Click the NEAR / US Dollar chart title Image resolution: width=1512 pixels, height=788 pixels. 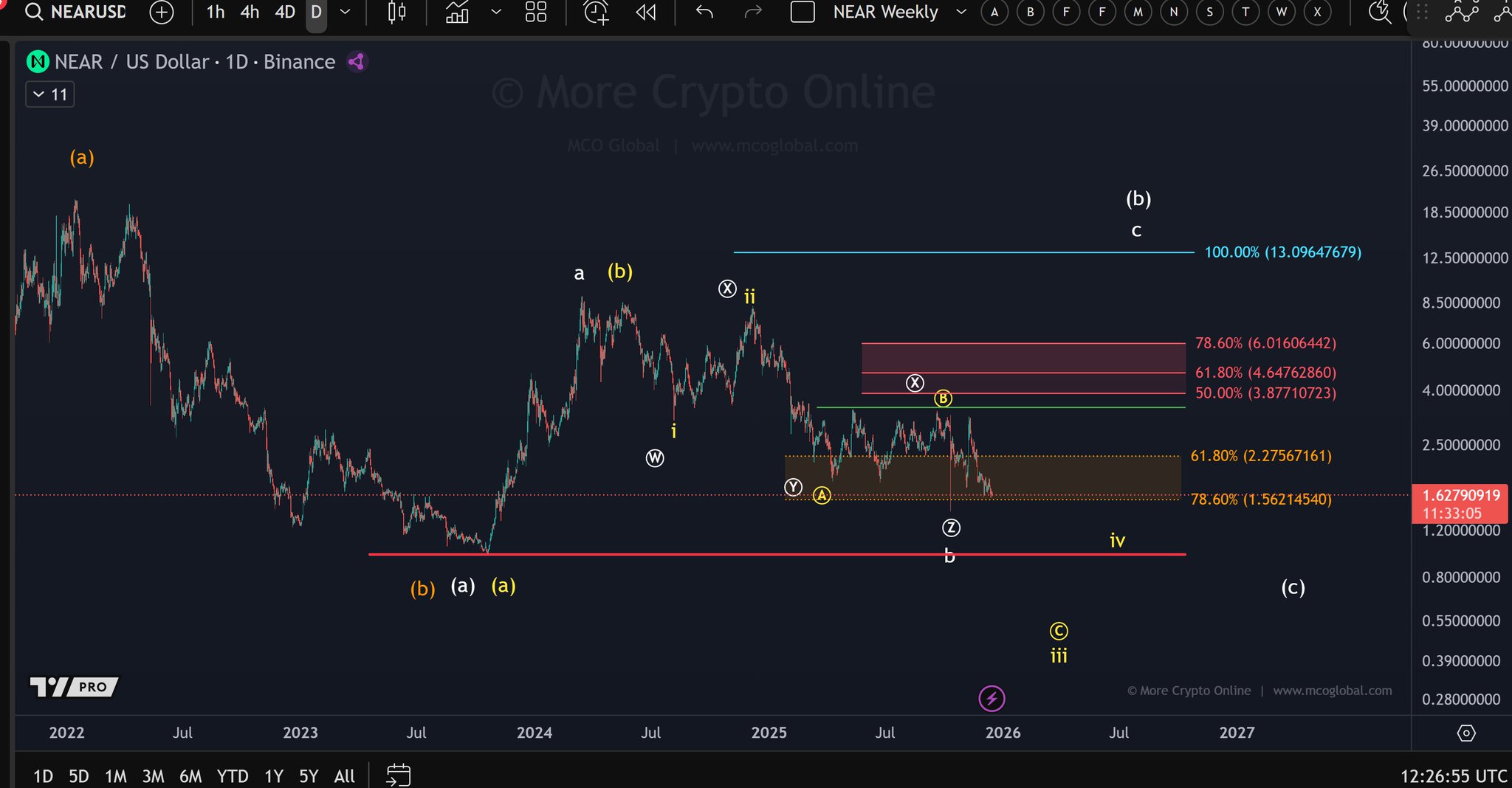195,62
